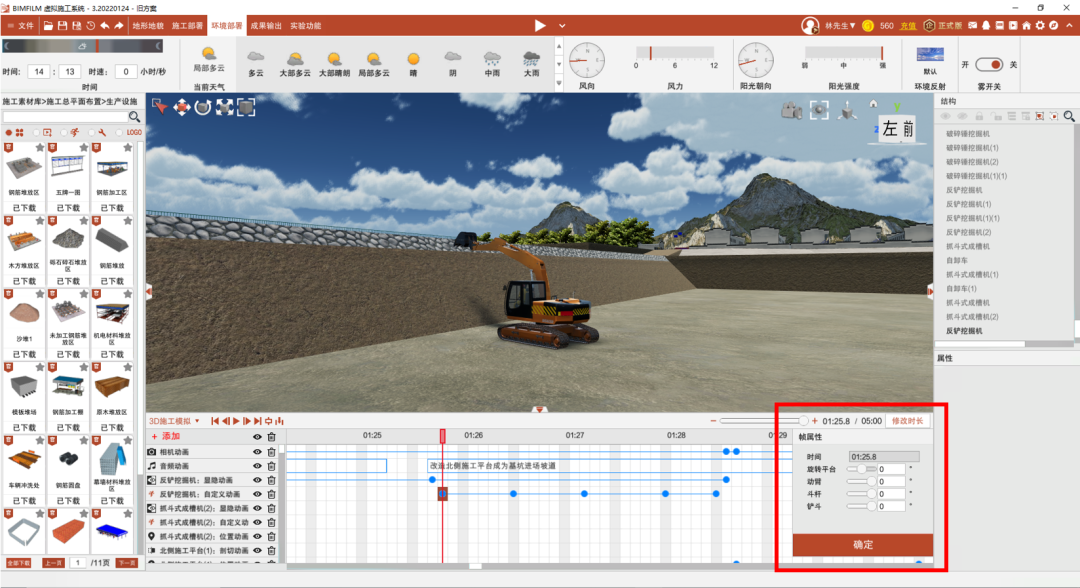Toggle the 雾开关 fog switch
This screenshot has height=588, width=1080.
(989, 65)
